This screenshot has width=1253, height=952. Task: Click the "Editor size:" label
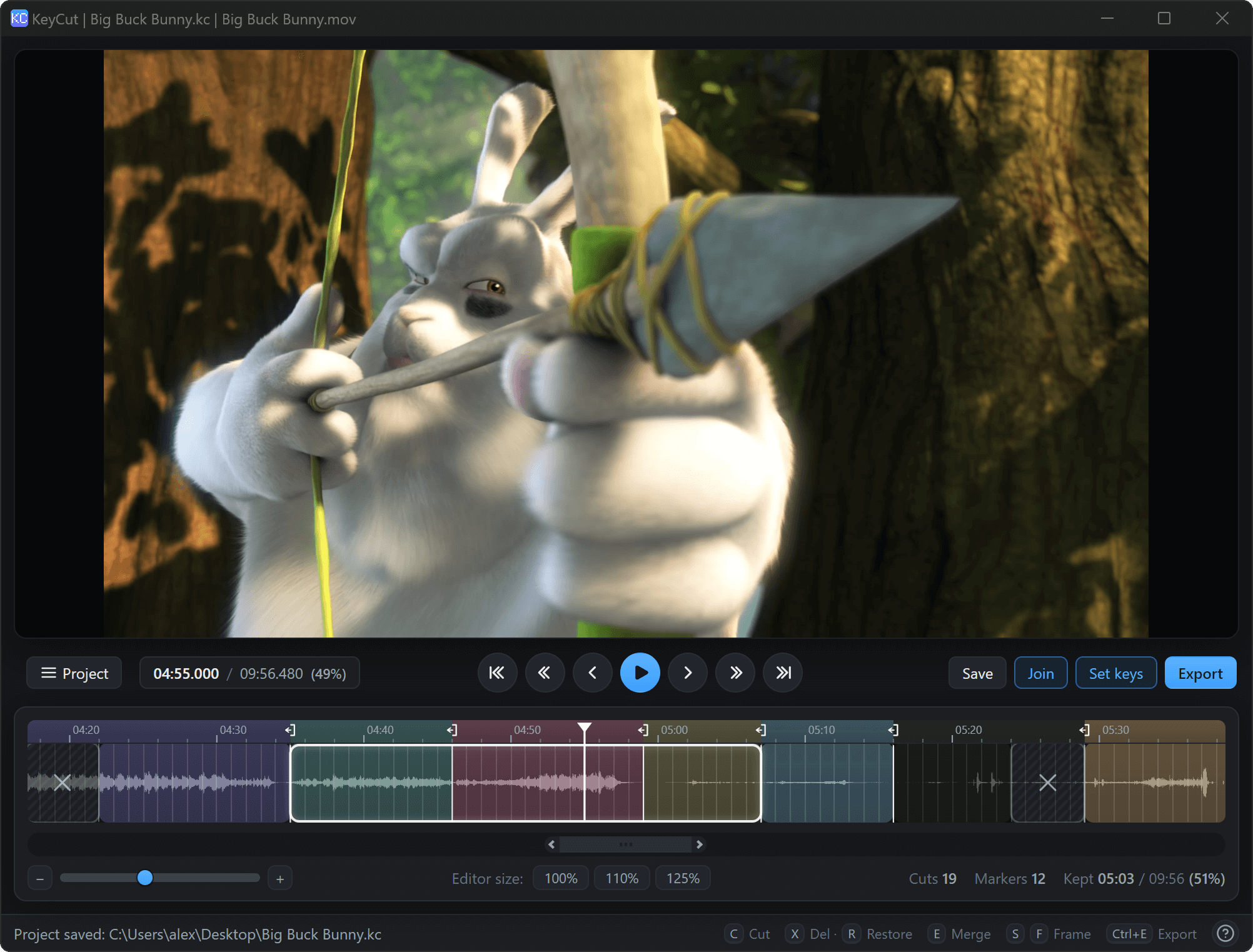[x=487, y=879]
